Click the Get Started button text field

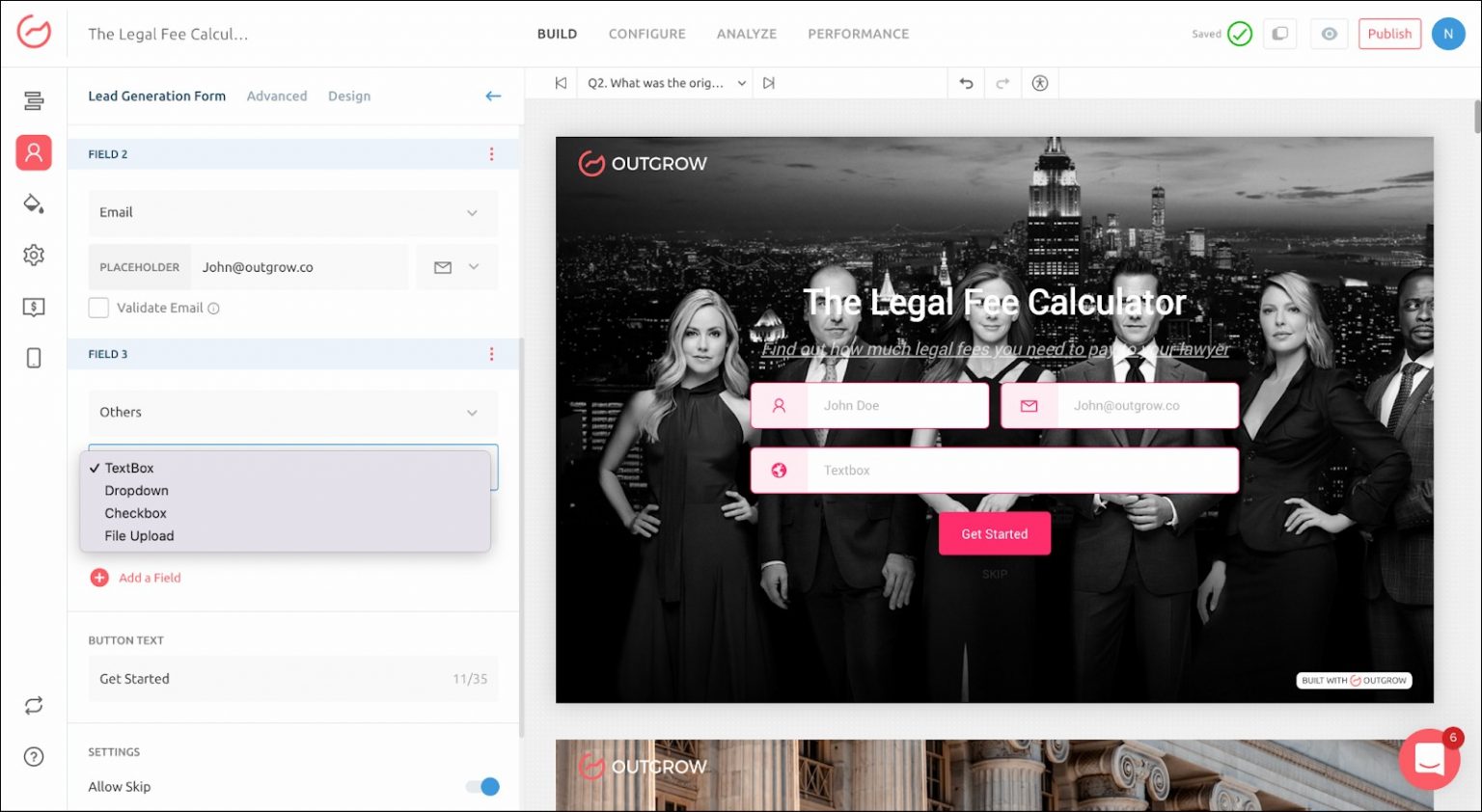click(270, 679)
